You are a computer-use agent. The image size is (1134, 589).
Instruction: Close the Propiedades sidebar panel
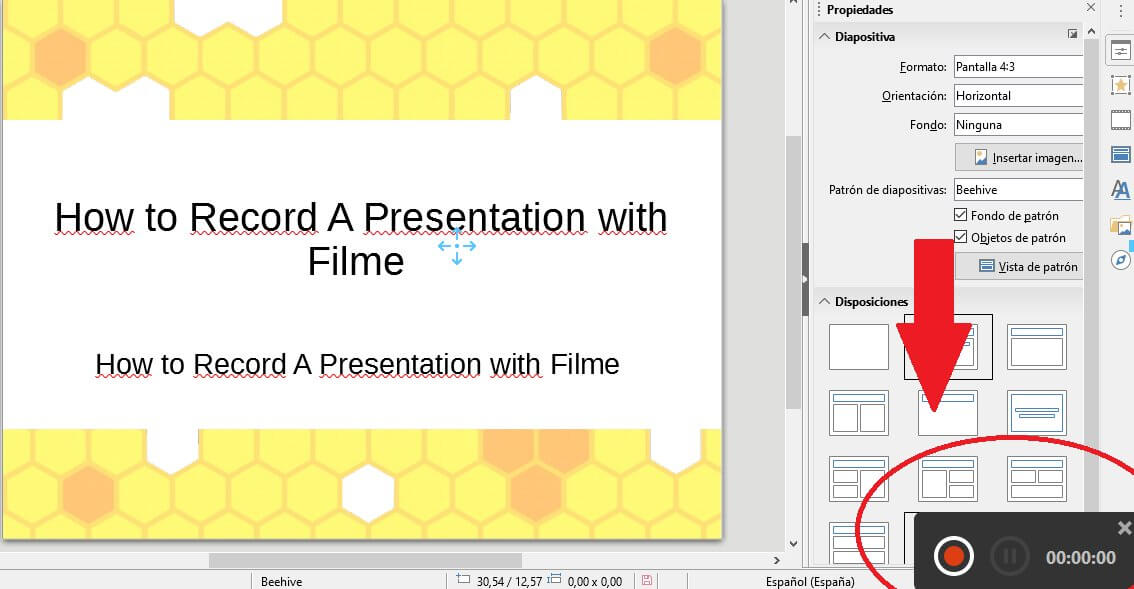(x=1091, y=7)
